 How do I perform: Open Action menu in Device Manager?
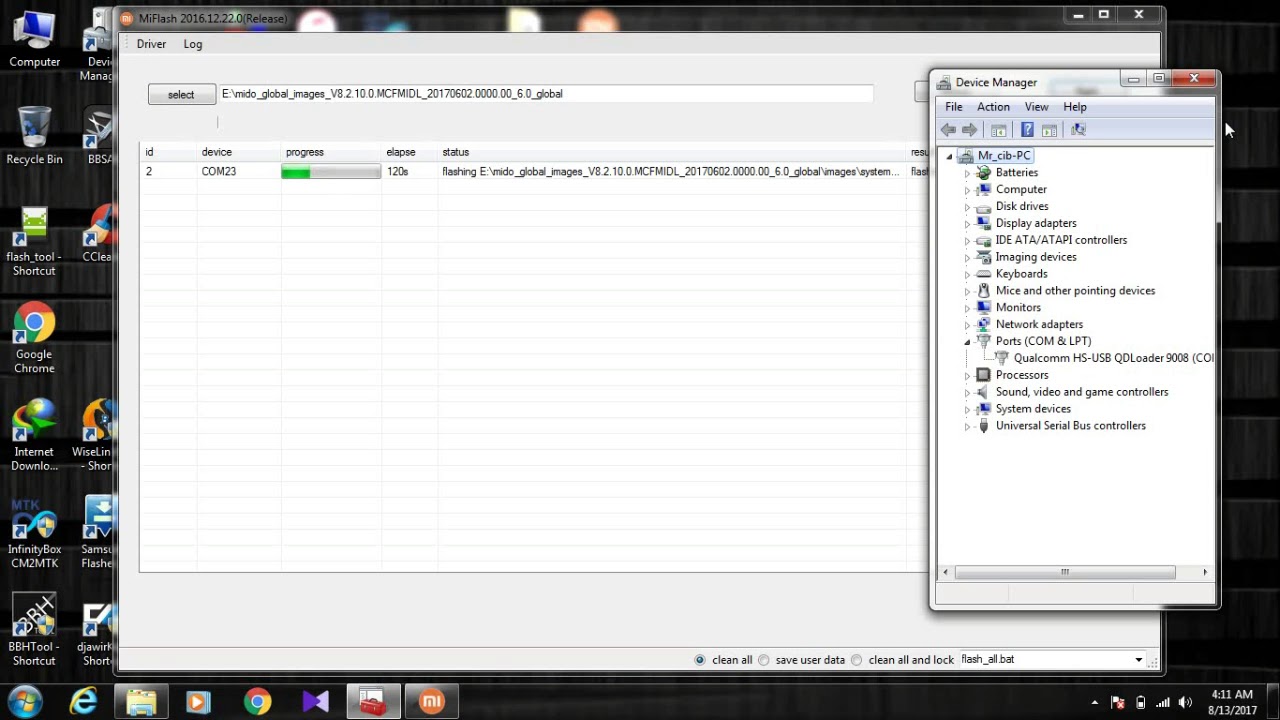(993, 107)
